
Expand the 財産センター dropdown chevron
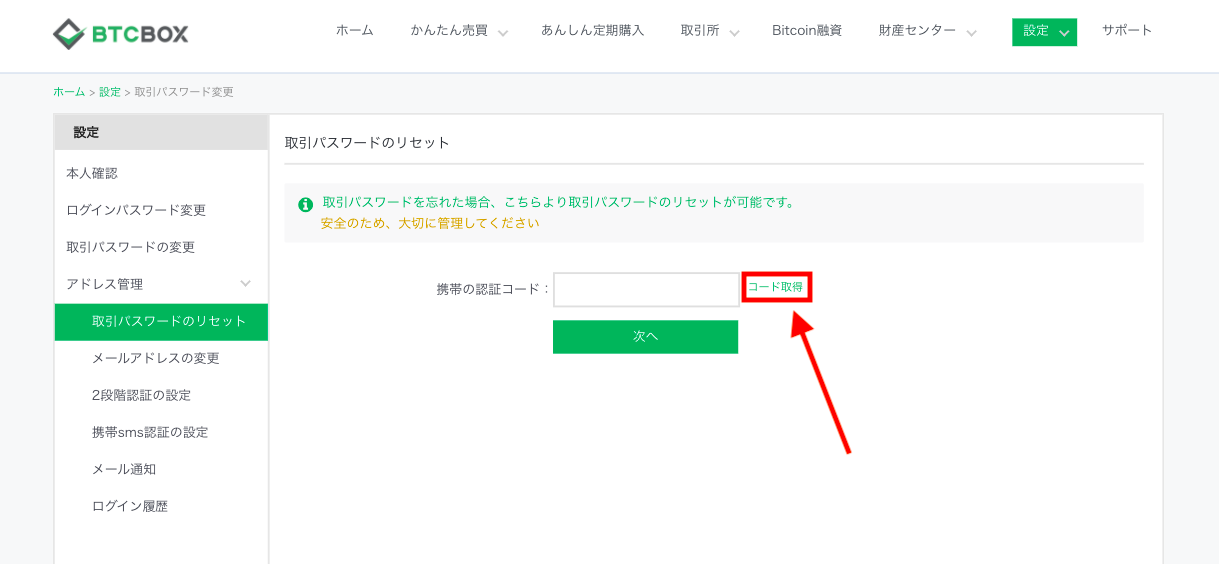971,33
